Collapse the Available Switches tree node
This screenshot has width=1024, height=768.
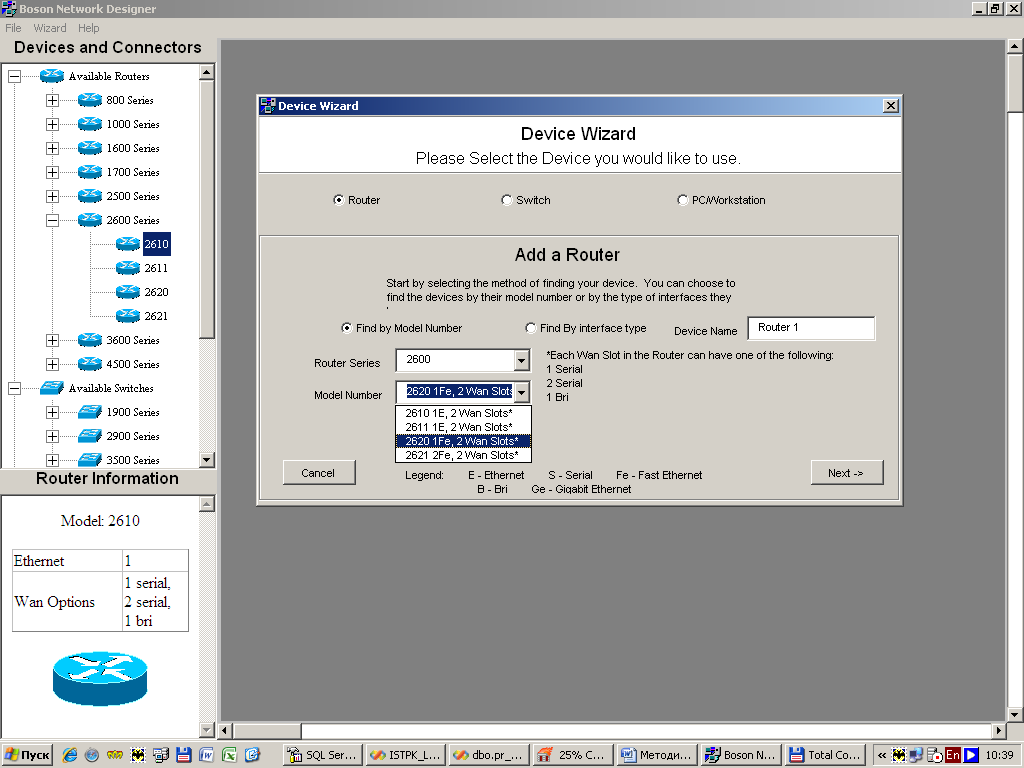(x=14, y=388)
